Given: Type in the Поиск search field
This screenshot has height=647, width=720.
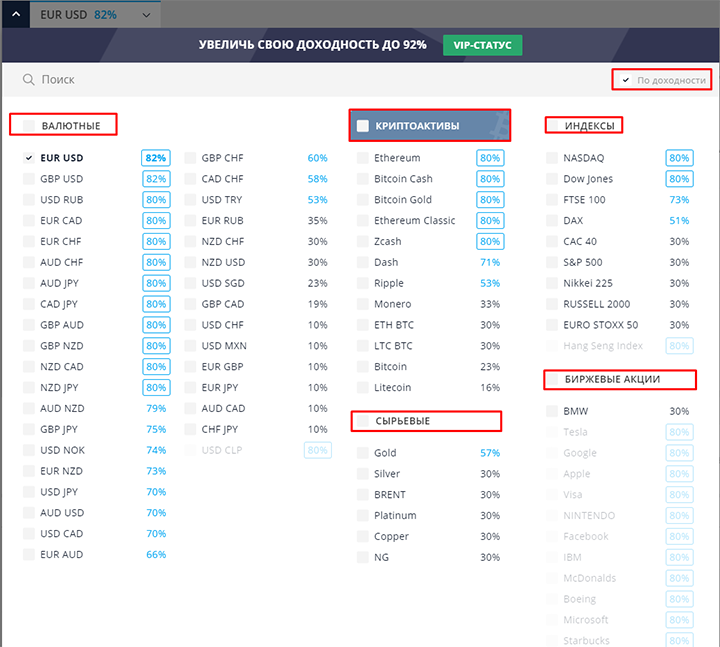Looking at the screenshot, I should click(300, 80).
